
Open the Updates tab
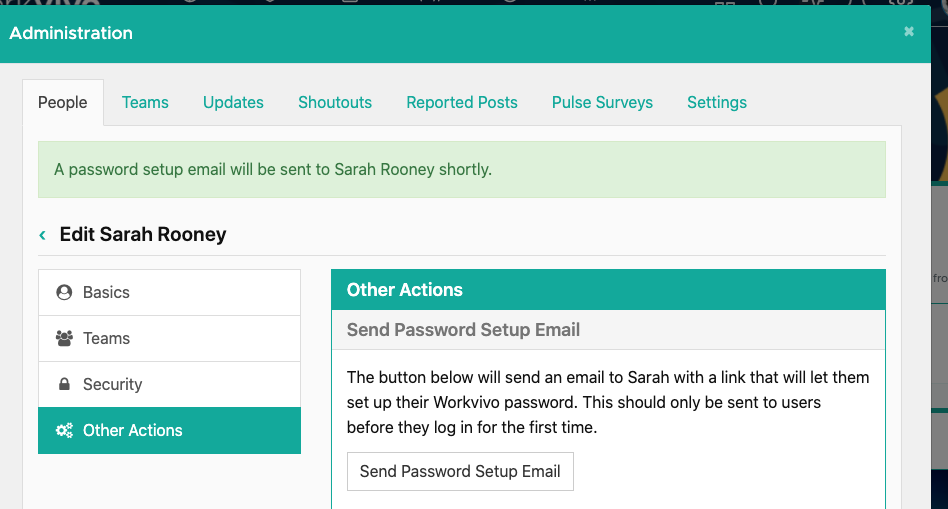tap(233, 103)
